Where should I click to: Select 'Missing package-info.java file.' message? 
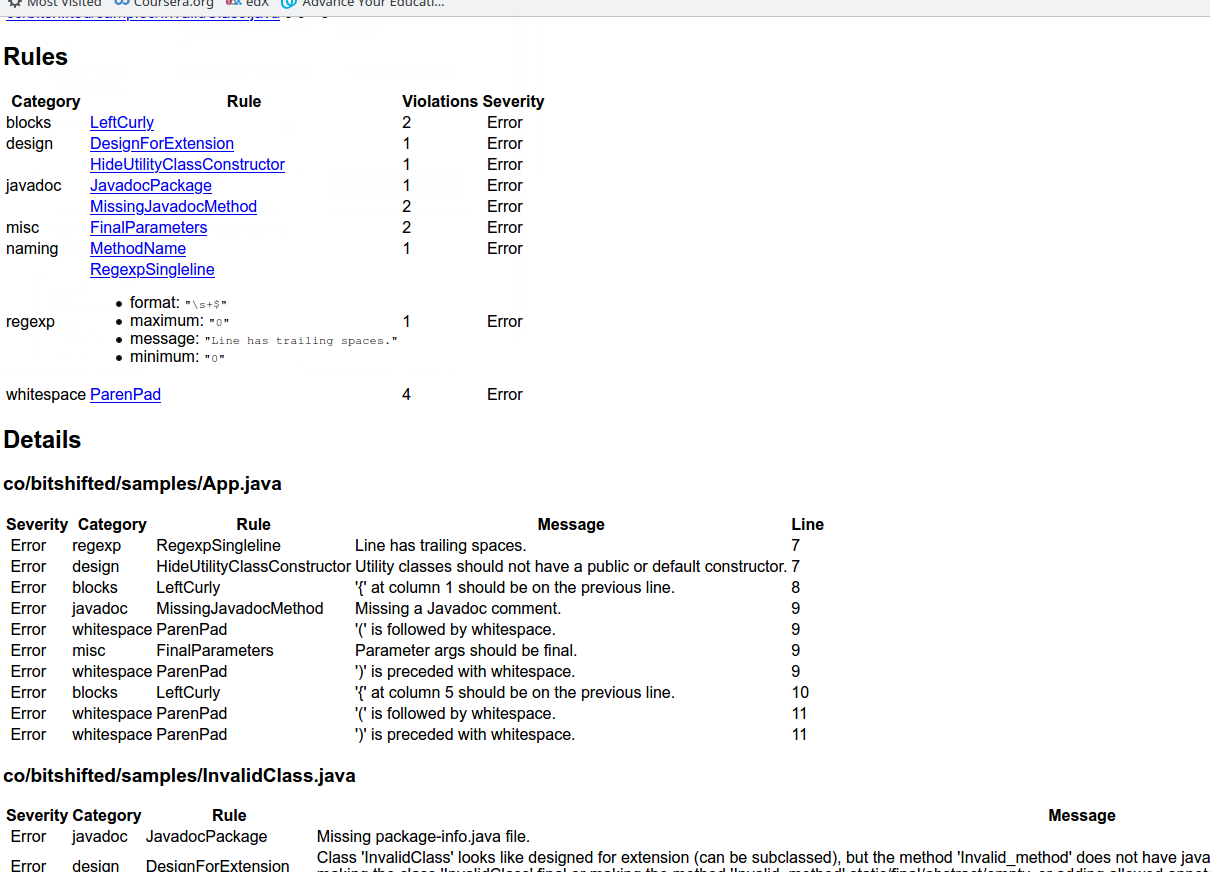click(423, 836)
